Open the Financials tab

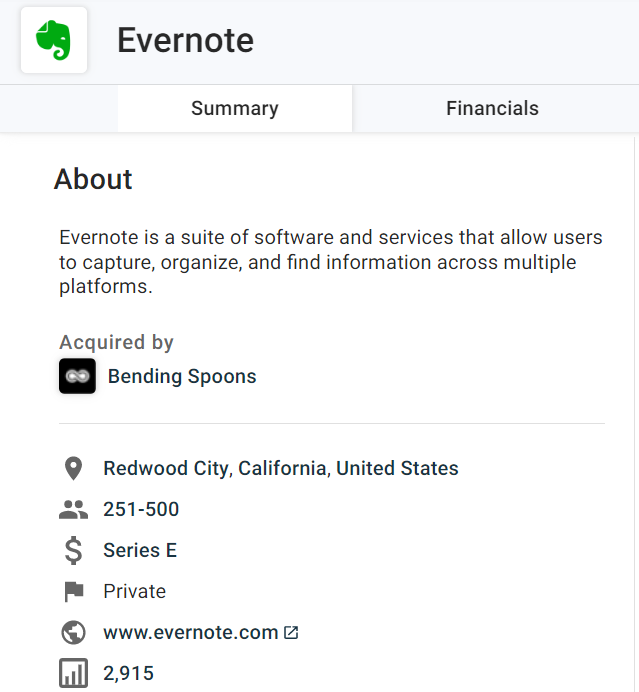[492, 109]
